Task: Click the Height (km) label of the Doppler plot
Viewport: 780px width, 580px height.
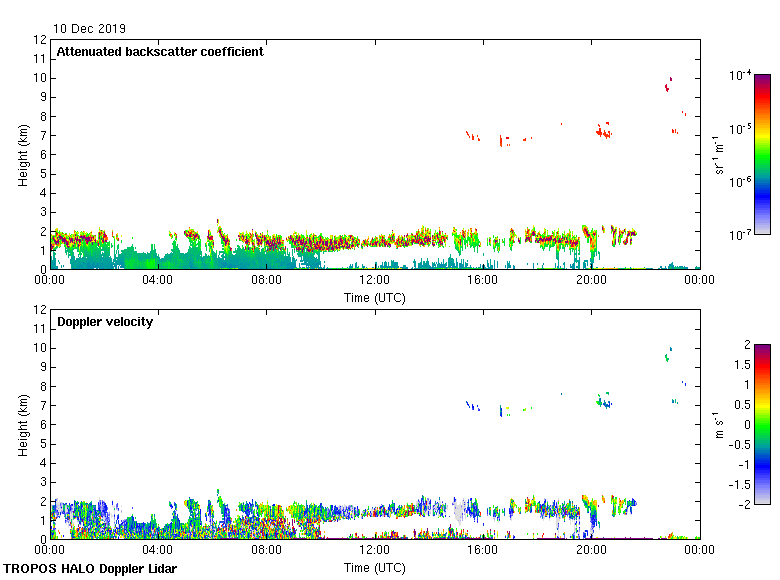Action: tap(22, 424)
